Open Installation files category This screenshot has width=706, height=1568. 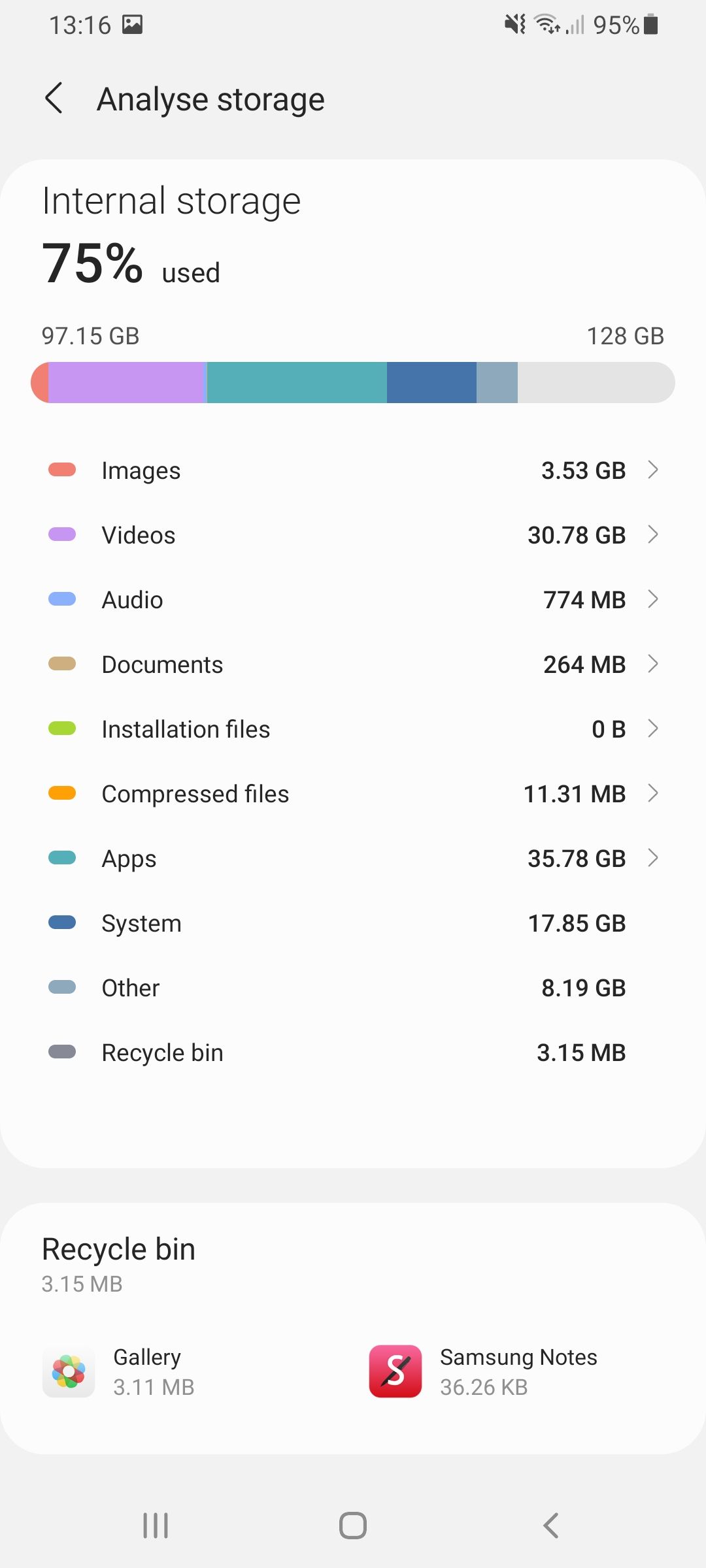(353, 729)
